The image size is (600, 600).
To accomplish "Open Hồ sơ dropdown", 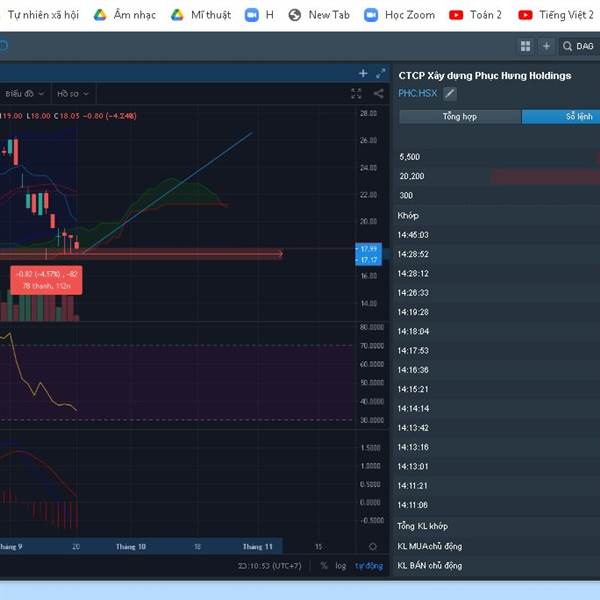I will pos(73,94).
